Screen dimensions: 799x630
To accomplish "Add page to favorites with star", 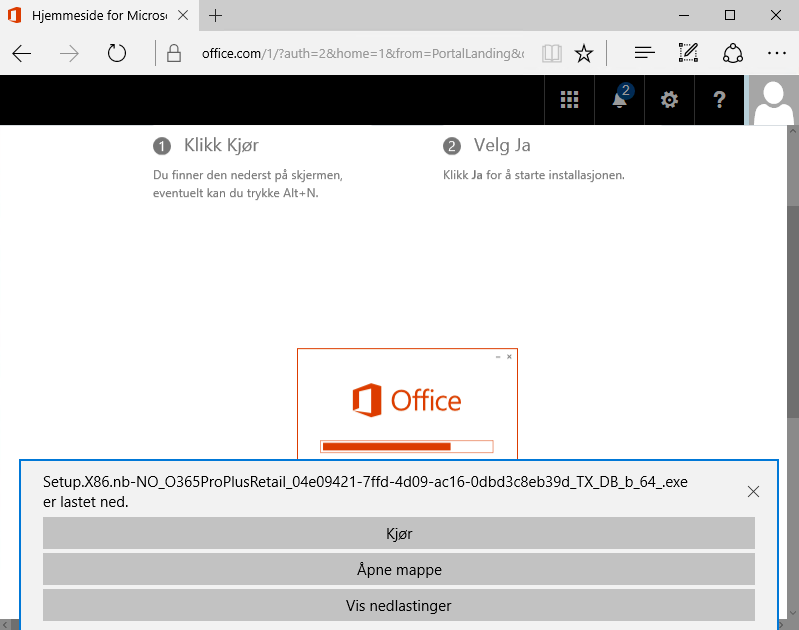I will coord(584,53).
